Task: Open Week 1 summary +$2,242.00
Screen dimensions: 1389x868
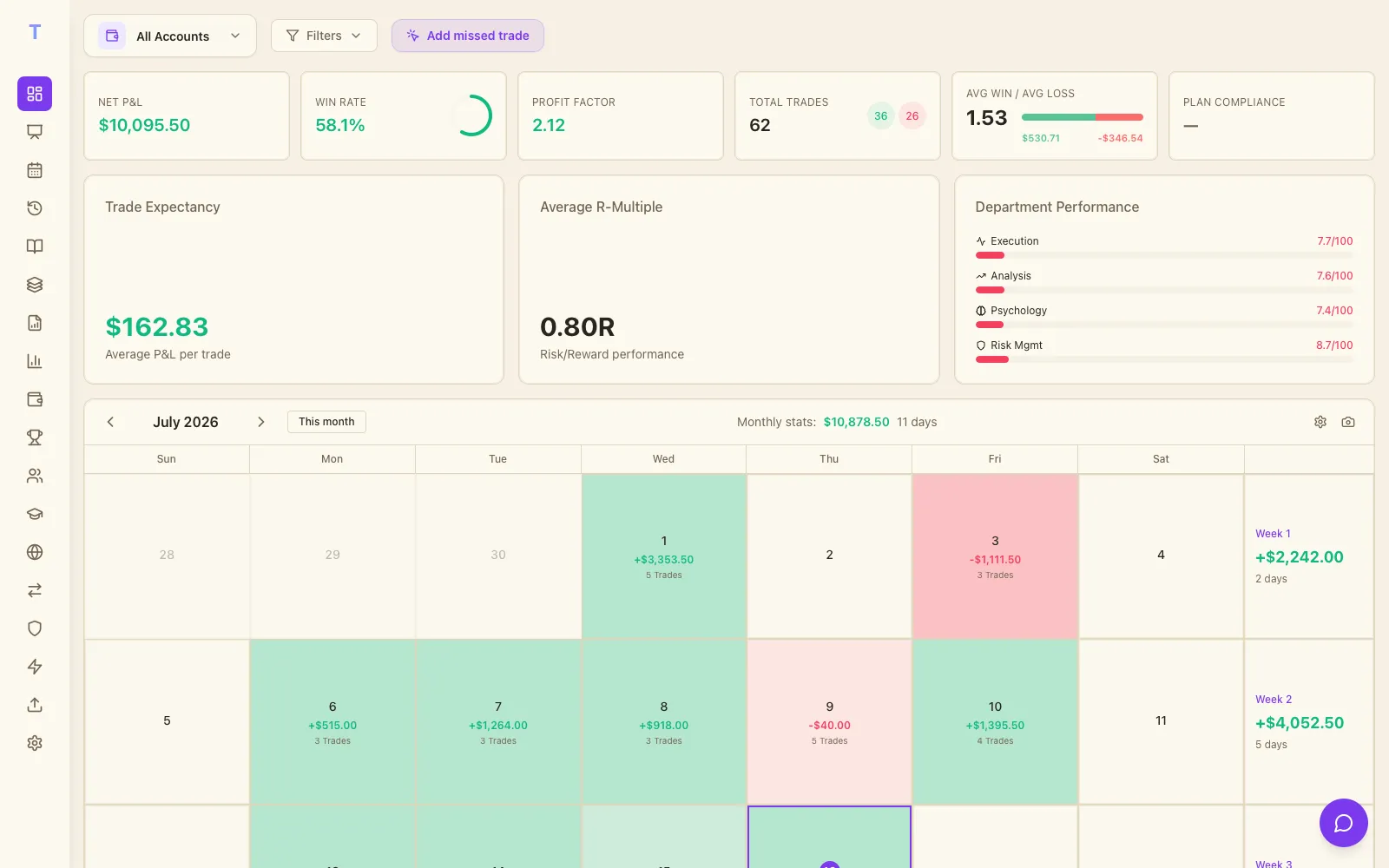Action: click(1309, 556)
